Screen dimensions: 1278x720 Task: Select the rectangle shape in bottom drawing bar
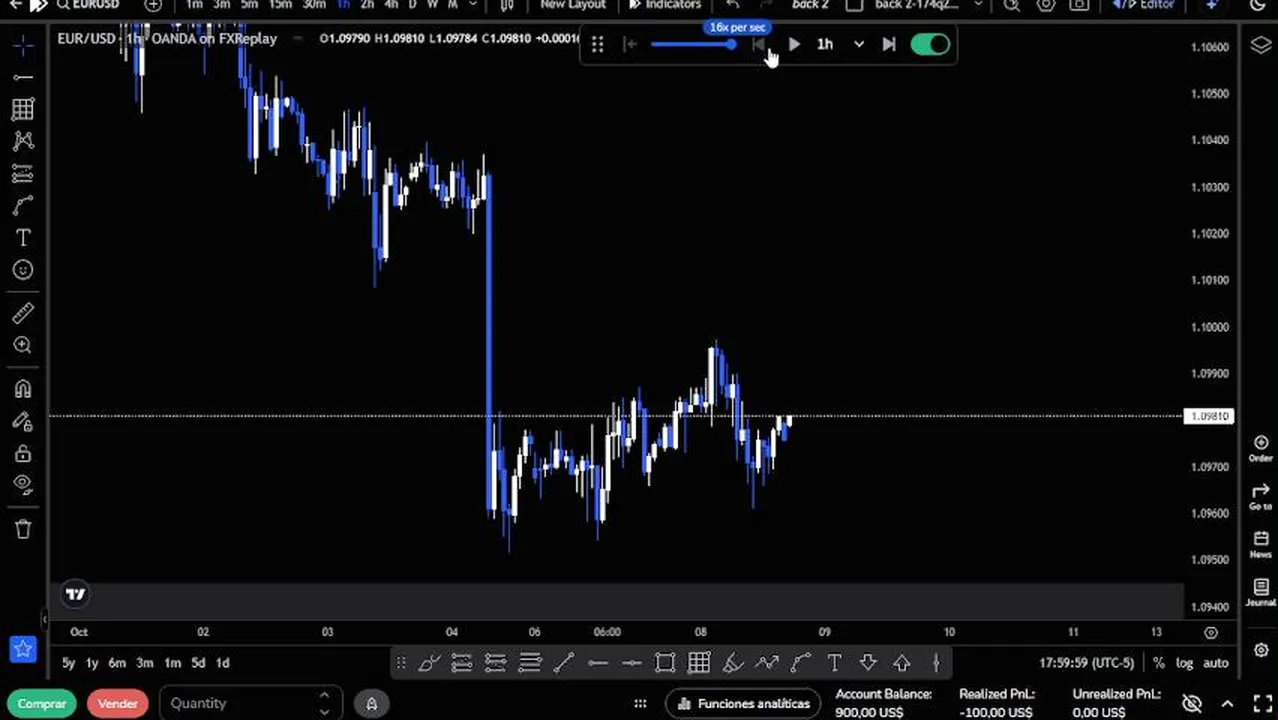click(x=665, y=663)
